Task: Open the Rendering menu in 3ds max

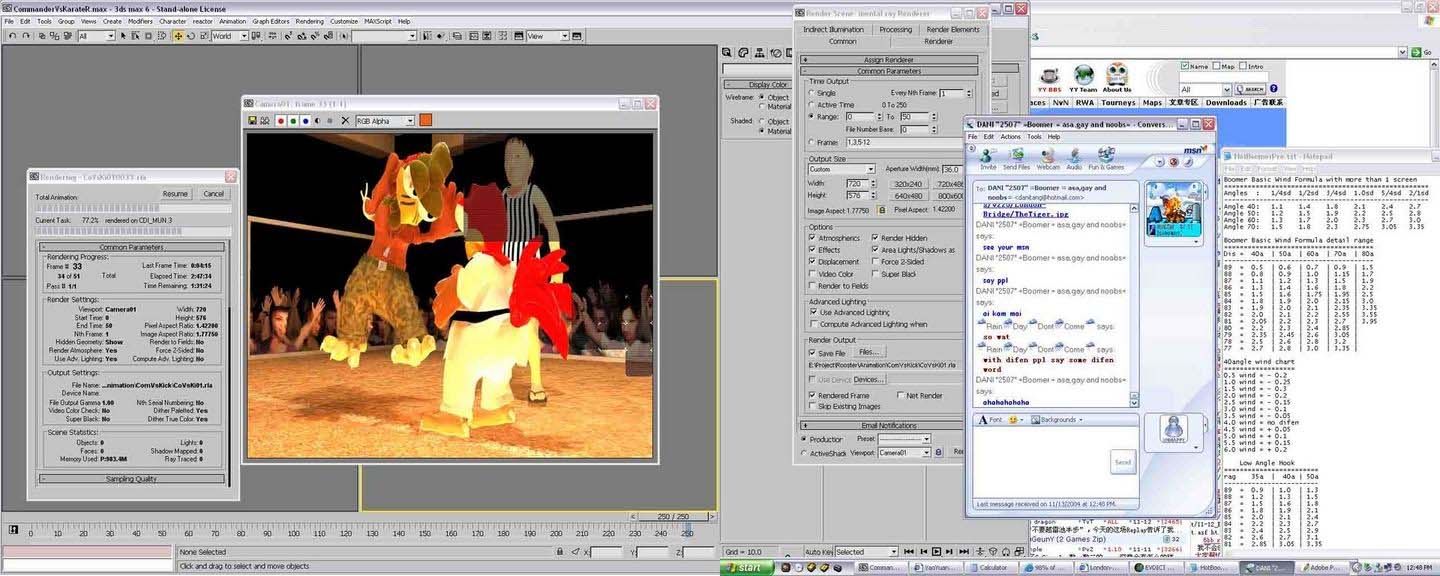Action: (309, 21)
